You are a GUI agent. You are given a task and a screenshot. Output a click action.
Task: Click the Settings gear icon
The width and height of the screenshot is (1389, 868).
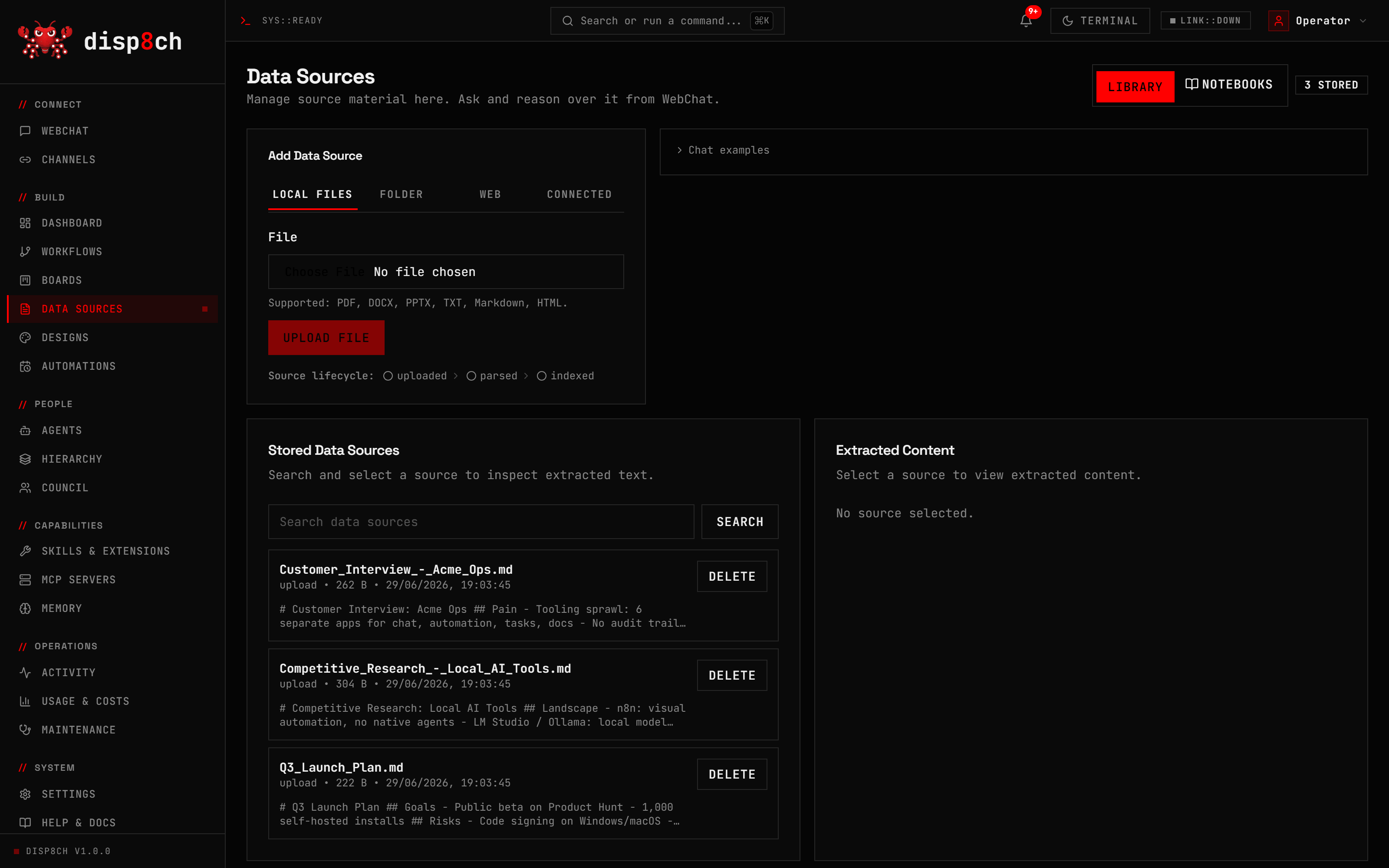click(x=25, y=795)
